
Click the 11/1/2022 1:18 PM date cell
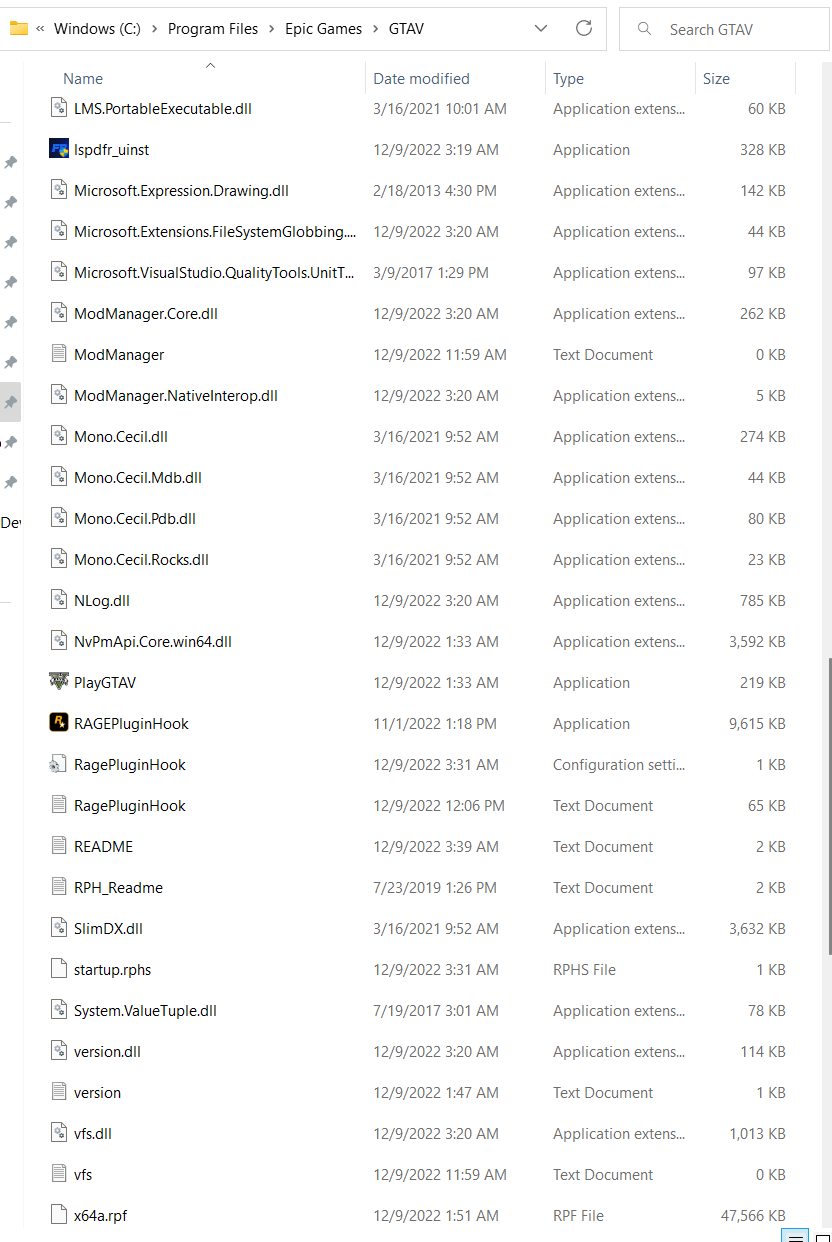[435, 723]
